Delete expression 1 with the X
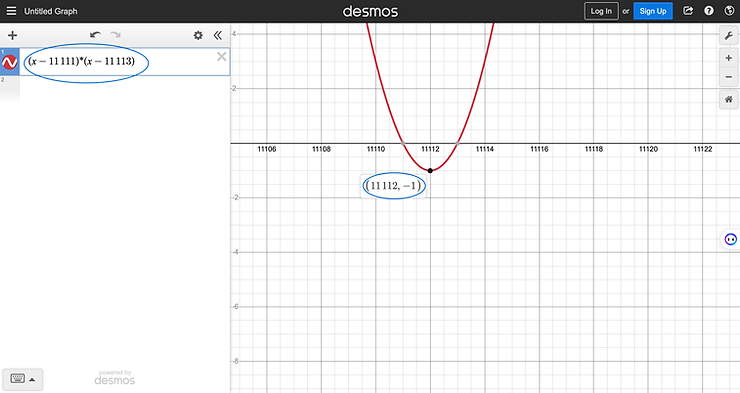 [221, 57]
